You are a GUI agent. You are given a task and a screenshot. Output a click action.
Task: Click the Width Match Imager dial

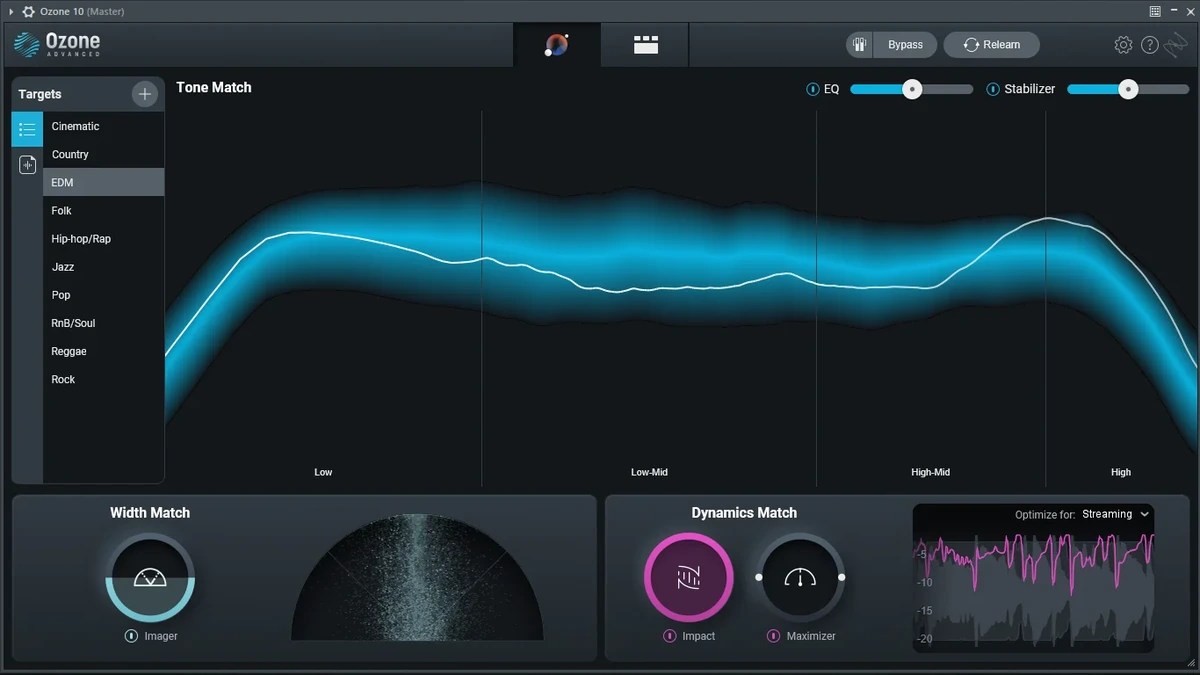click(150, 578)
